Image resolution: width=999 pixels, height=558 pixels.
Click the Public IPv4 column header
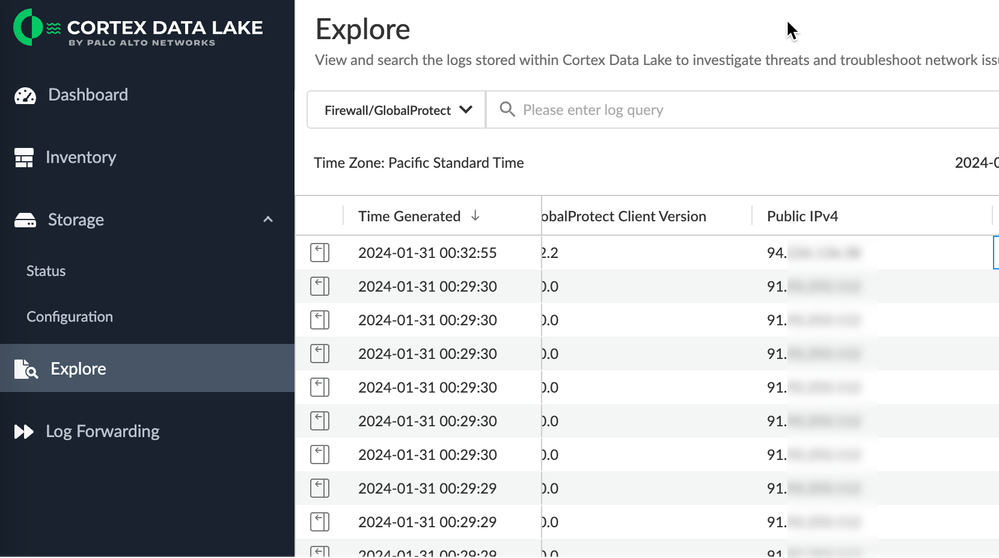click(802, 216)
